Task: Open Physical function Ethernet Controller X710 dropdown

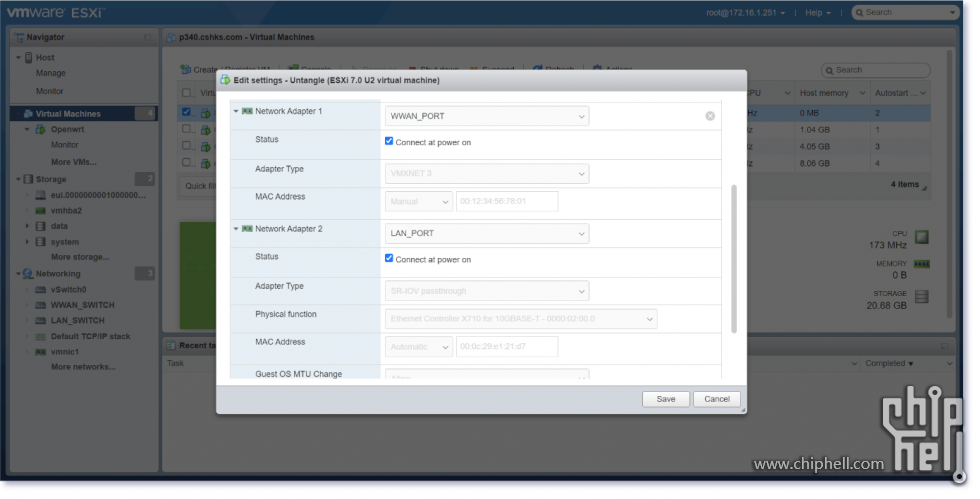Action: point(521,319)
